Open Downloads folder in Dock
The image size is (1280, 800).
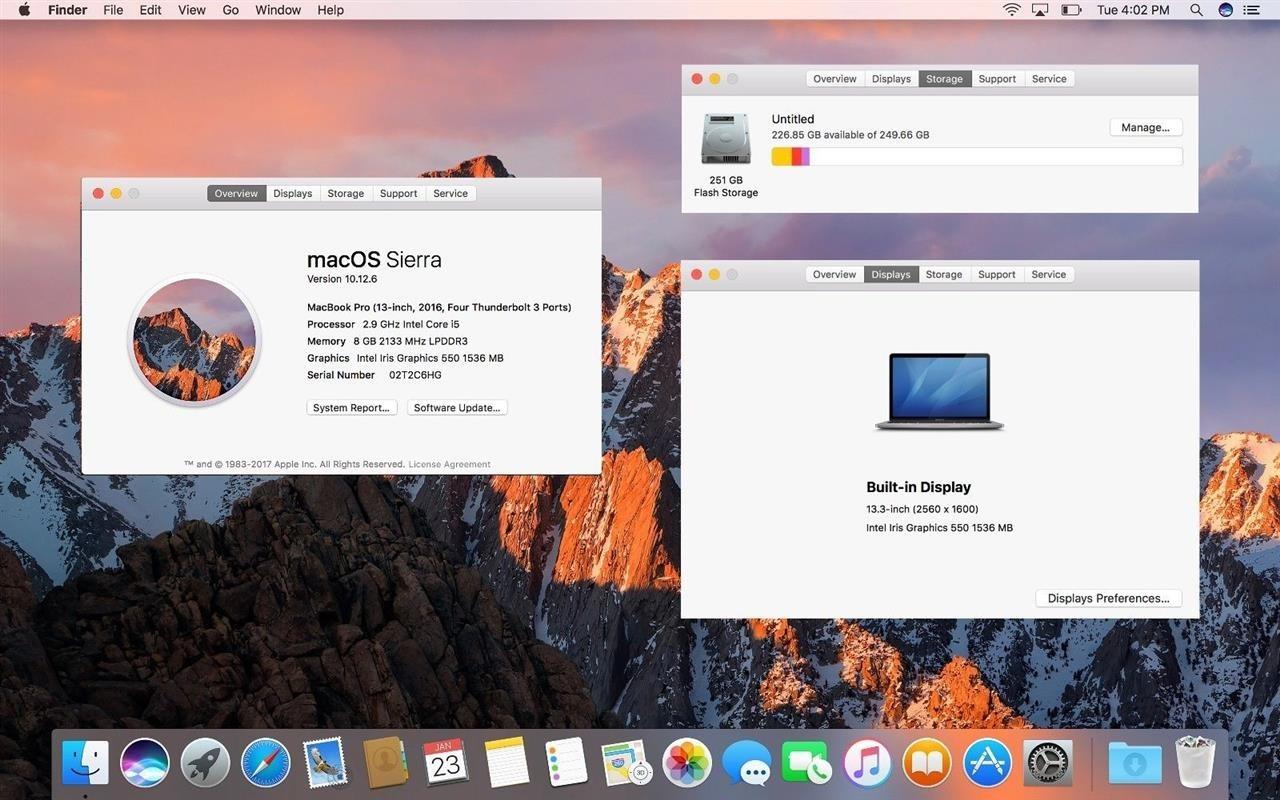coord(1135,763)
